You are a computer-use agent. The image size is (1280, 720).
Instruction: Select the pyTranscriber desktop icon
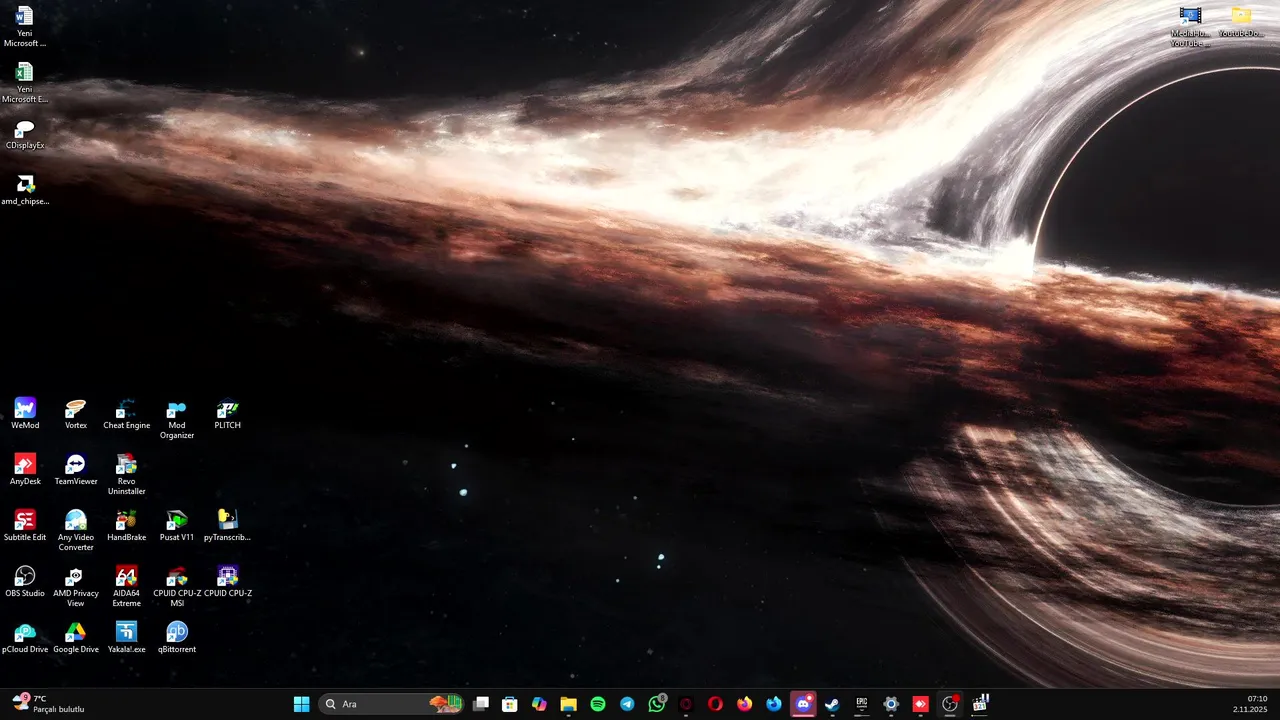point(228,525)
